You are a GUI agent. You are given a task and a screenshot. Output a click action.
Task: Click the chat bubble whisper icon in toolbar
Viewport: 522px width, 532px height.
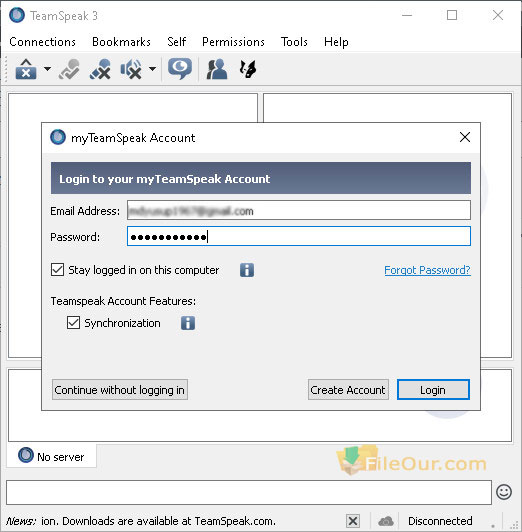pos(180,69)
